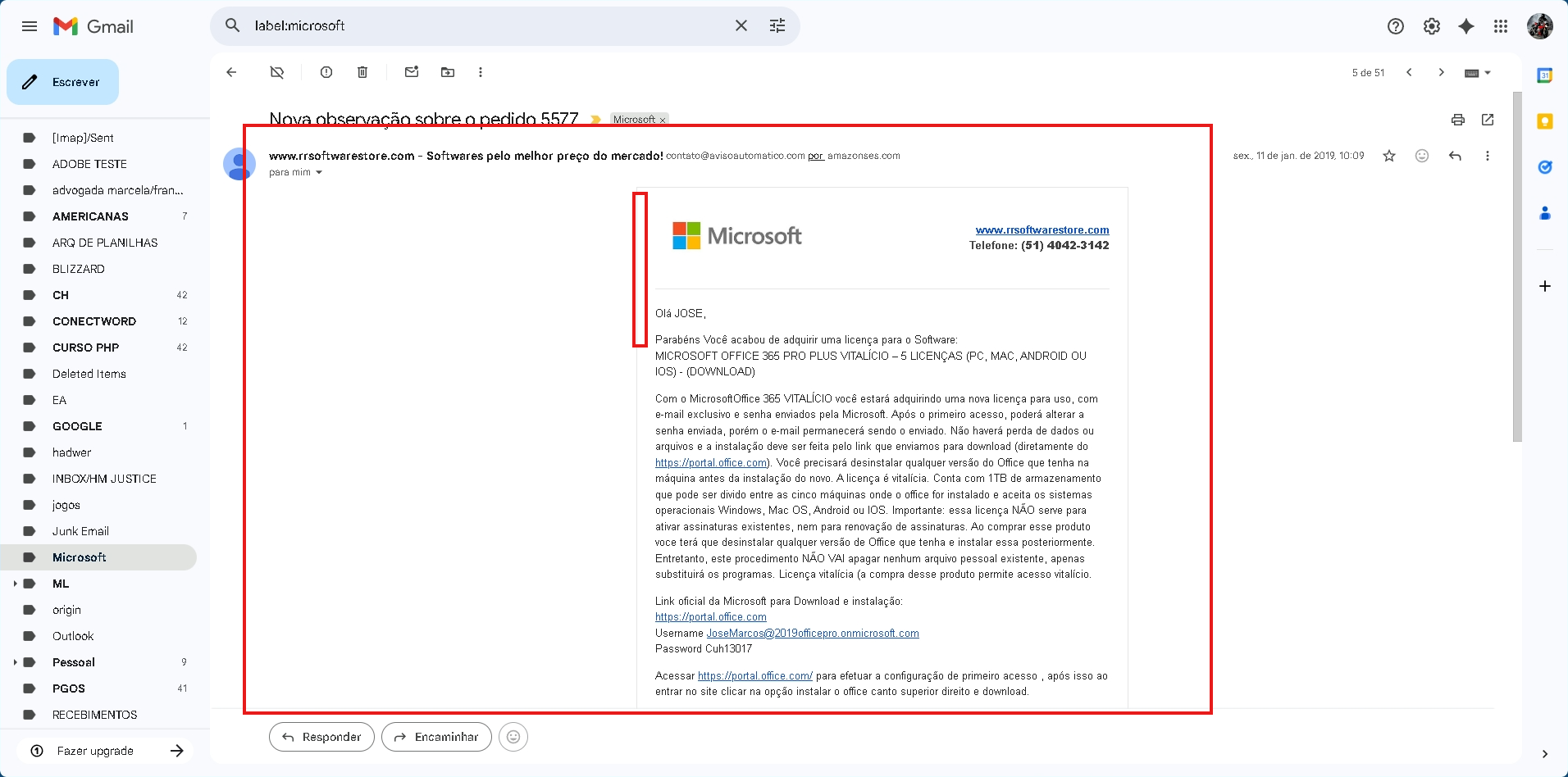This screenshot has height=777, width=1568.
Task: Open the email in a new window
Action: coord(1488,120)
